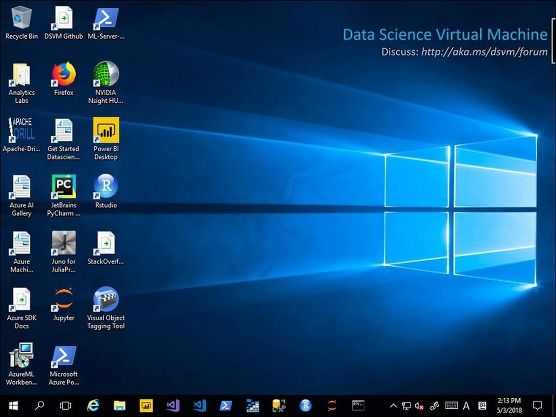Launch Jupyter from the taskbar
Image resolution: width=556 pixels, height=417 pixels.
click(332, 405)
